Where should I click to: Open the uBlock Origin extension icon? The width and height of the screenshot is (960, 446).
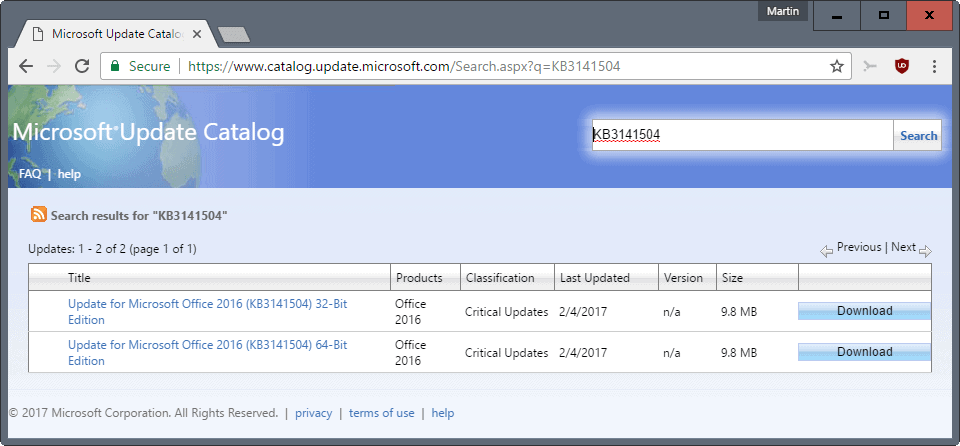tap(901, 66)
